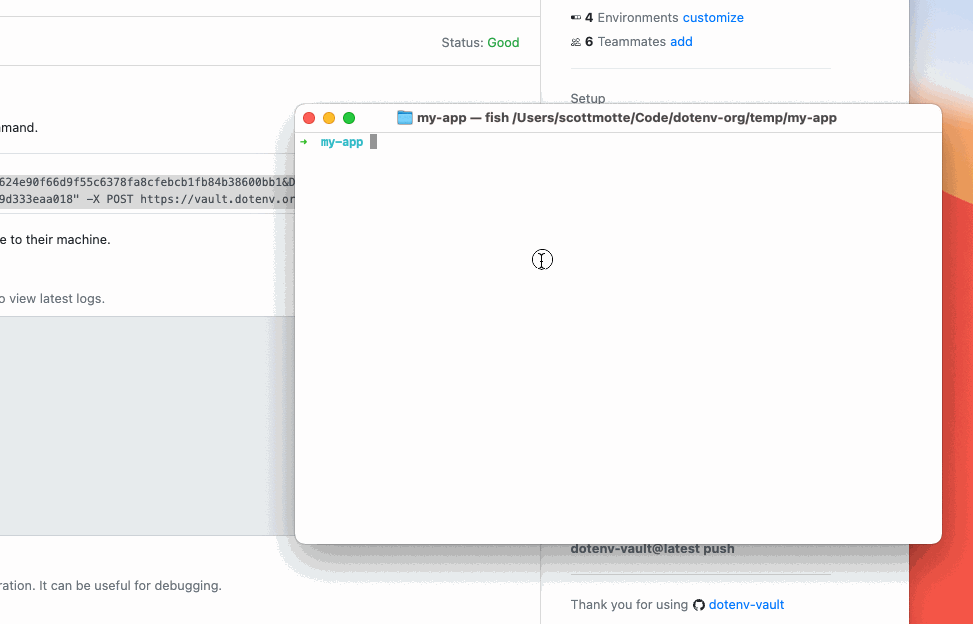The height and width of the screenshot is (624, 973).
Task: Close the my-app terminal window
Action: (309, 118)
